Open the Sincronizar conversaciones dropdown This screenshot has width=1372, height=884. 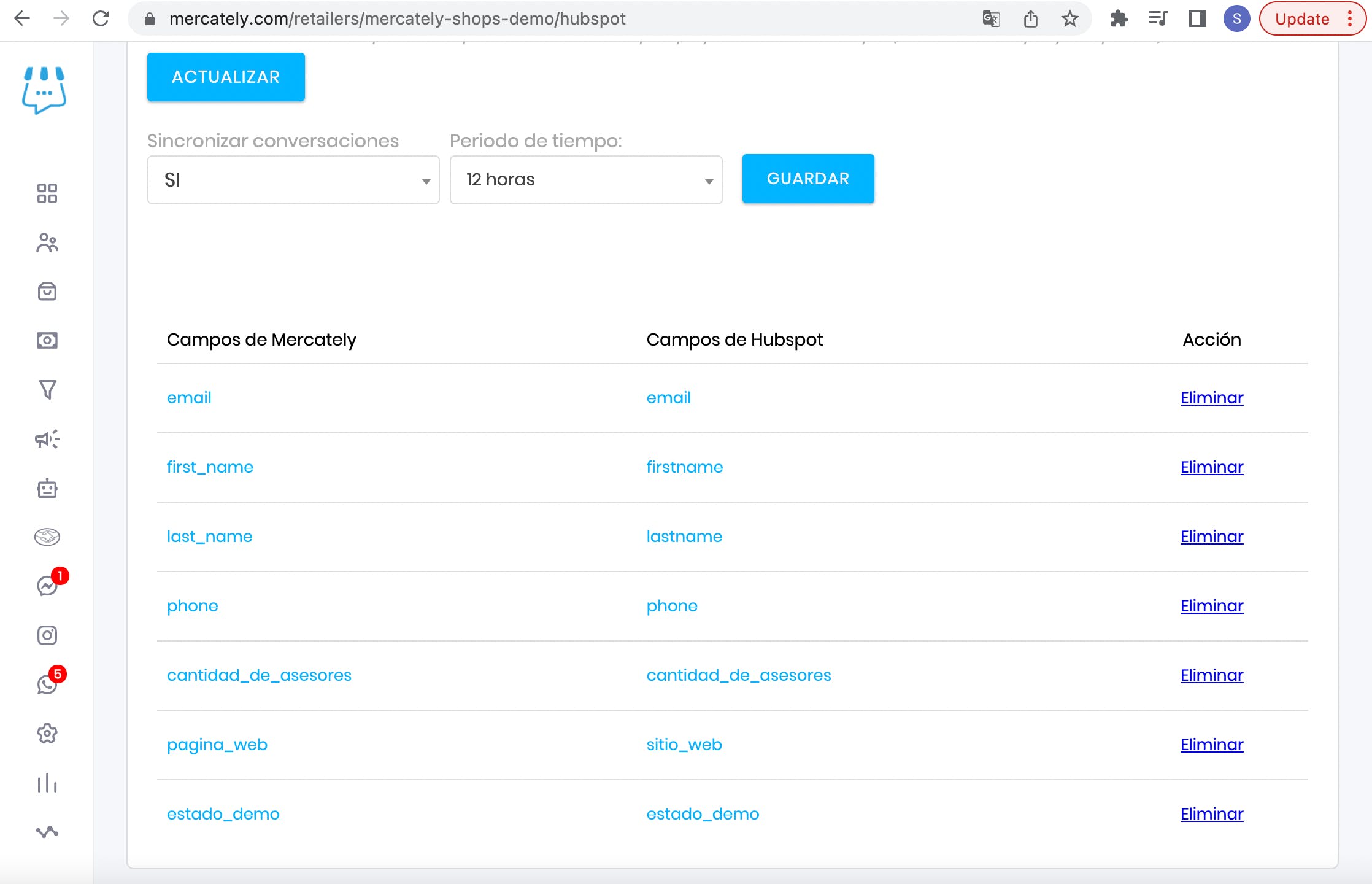[293, 179]
